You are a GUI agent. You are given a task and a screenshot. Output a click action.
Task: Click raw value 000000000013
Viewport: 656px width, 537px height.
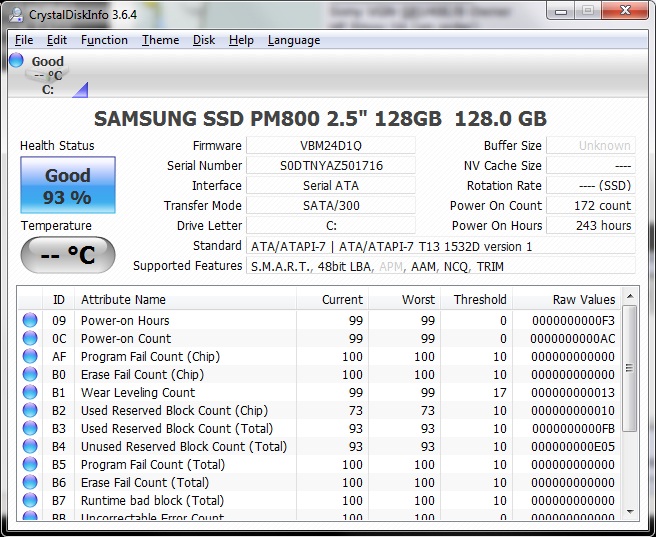573,393
